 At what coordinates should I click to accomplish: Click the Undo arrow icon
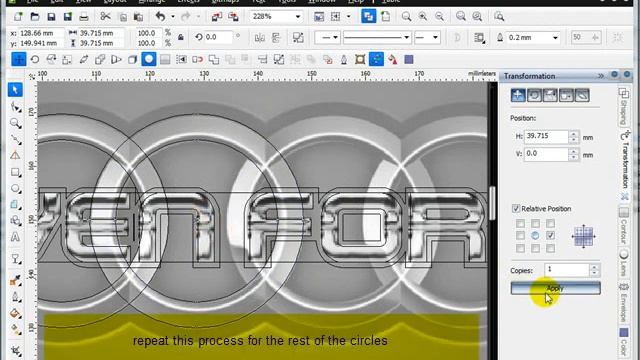[x=160, y=16]
